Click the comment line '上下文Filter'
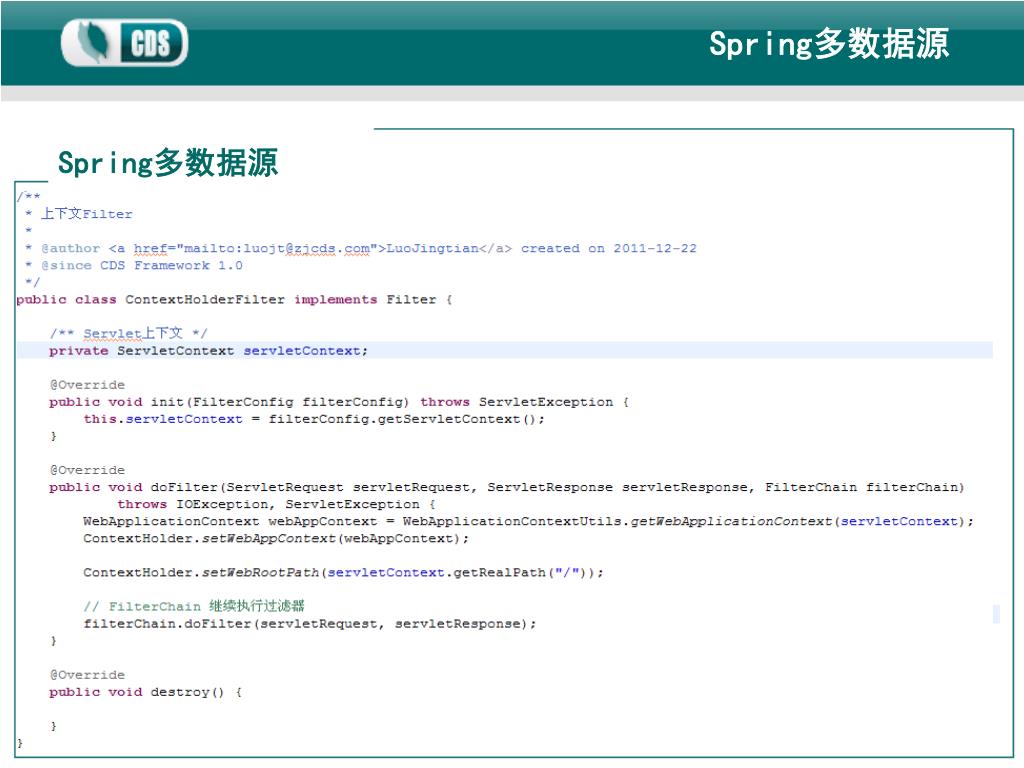This screenshot has height=768, width=1024. 87,214
